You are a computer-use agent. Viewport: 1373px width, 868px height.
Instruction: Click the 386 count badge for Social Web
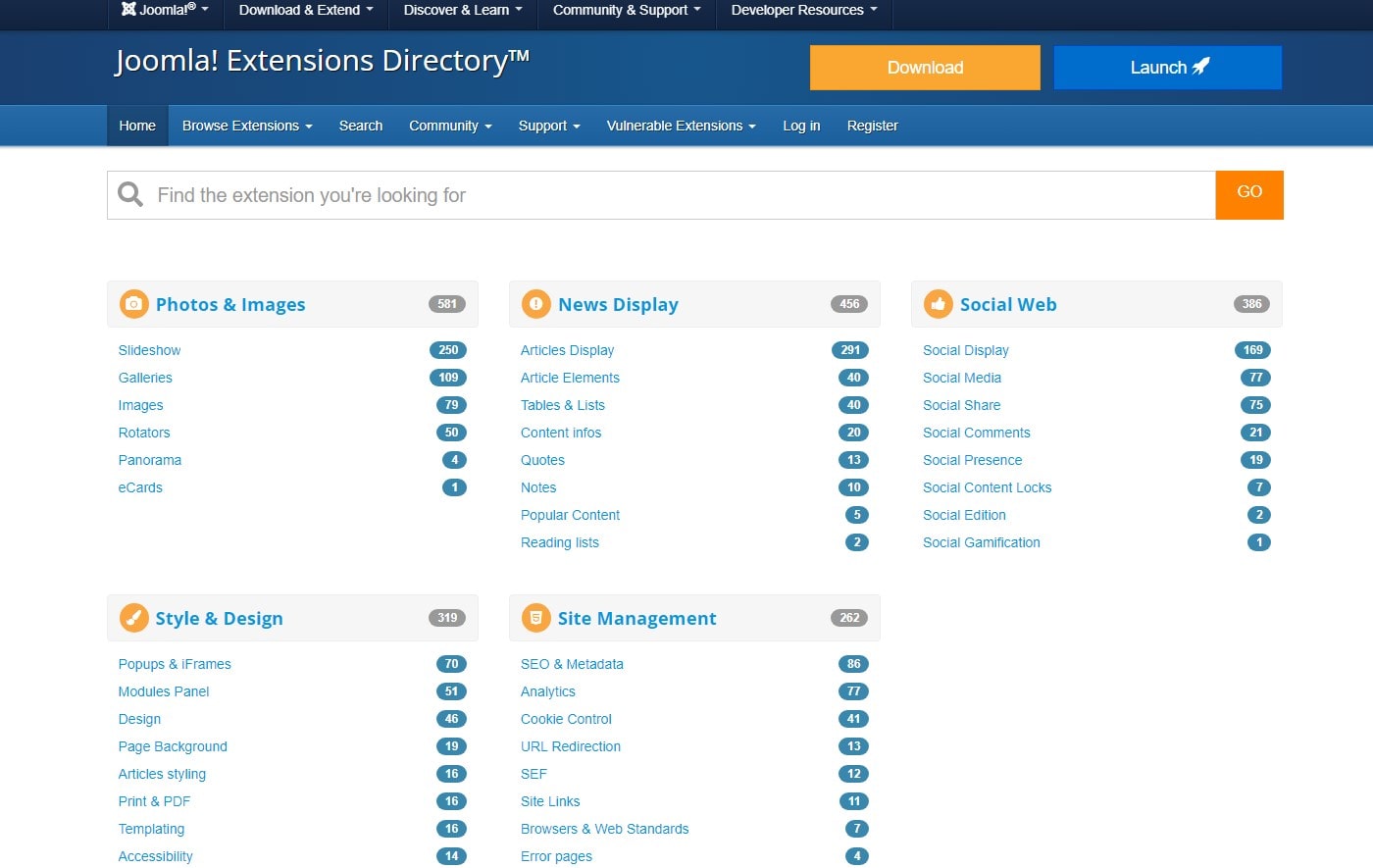click(x=1251, y=304)
